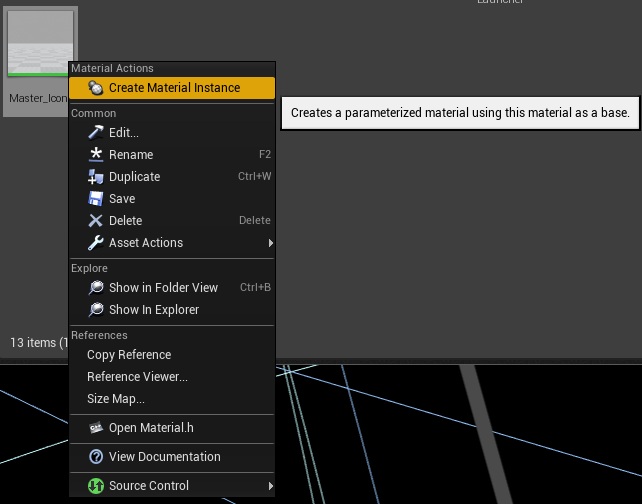Click the Rename asterisk icon
642x504 pixels.
(x=96, y=155)
